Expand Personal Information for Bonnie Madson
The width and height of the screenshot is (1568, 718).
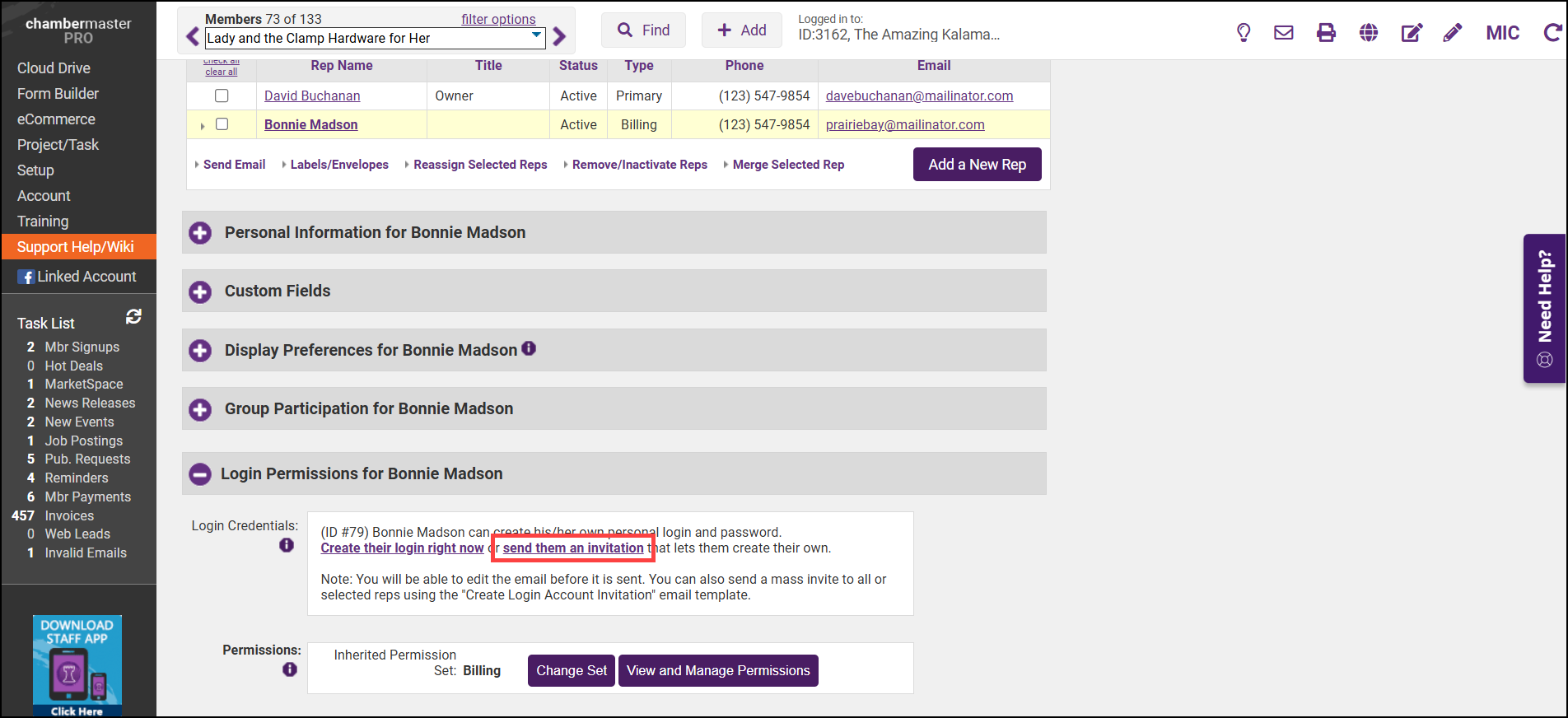tap(200, 233)
